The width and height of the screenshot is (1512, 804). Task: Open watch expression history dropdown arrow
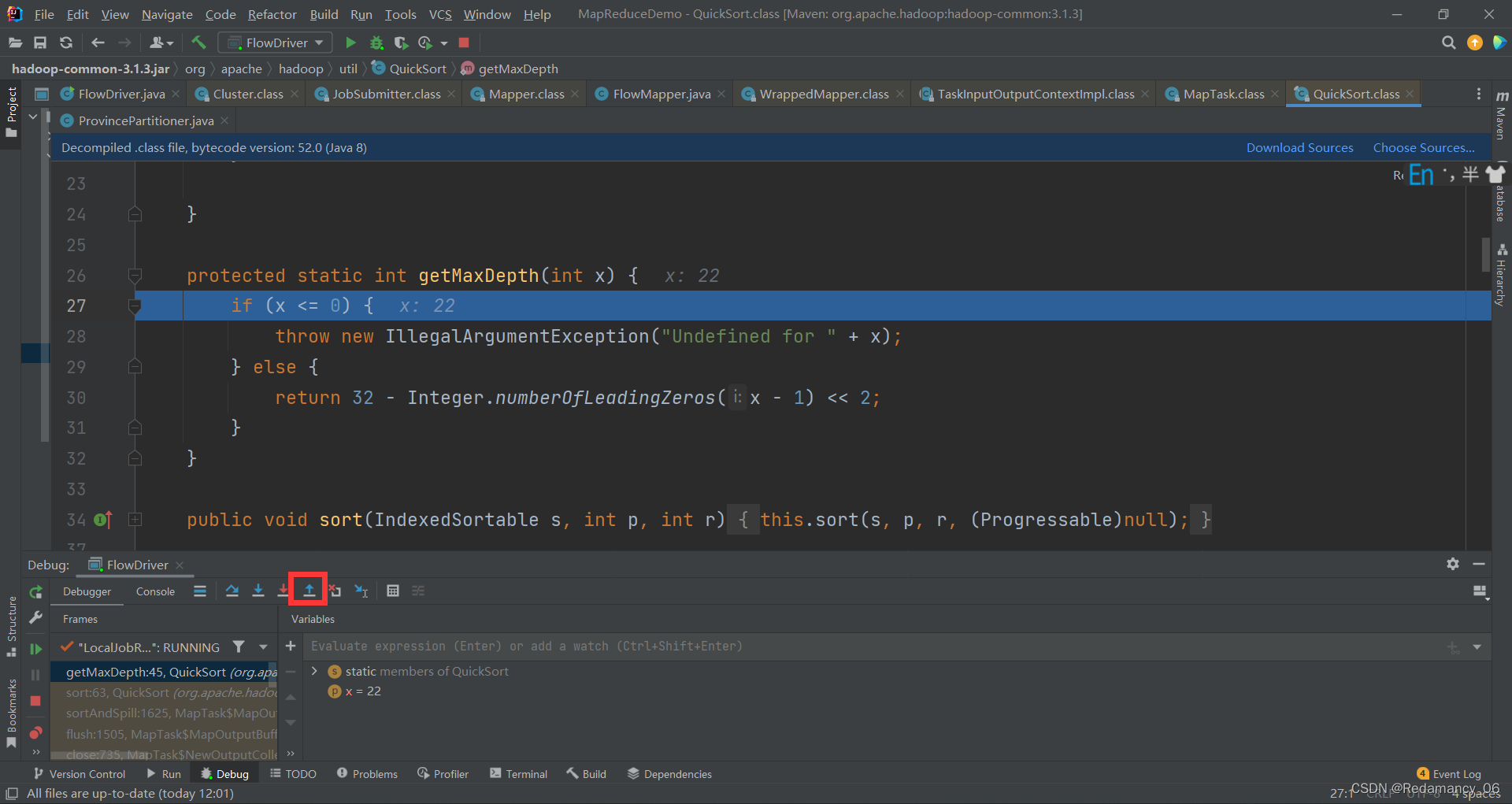pos(1477,647)
